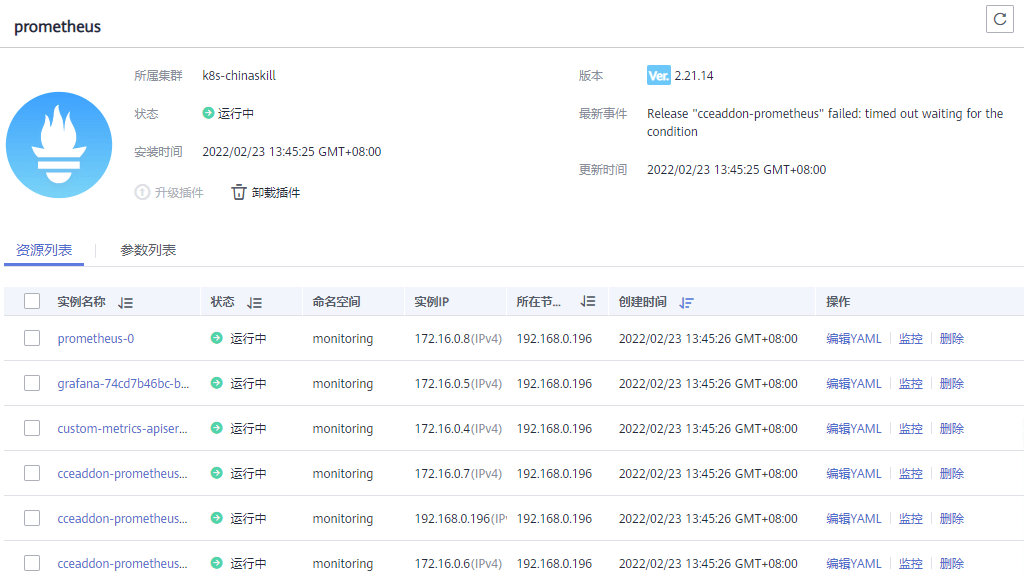The width and height of the screenshot is (1024, 579).
Task: Open 监控 for instance IP 192.168.0.196 row
Action: 910,519
